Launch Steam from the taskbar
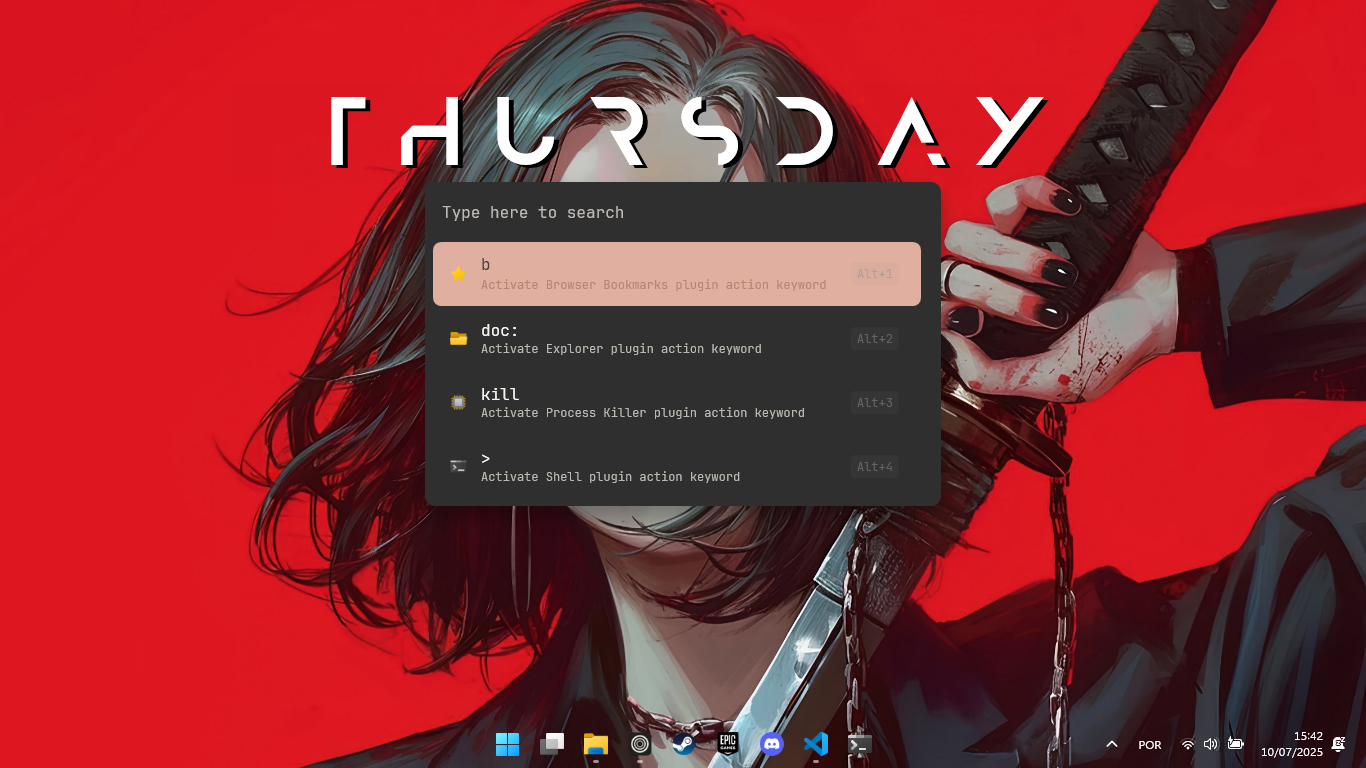Viewport: 1366px width, 768px height. (x=684, y=744)
